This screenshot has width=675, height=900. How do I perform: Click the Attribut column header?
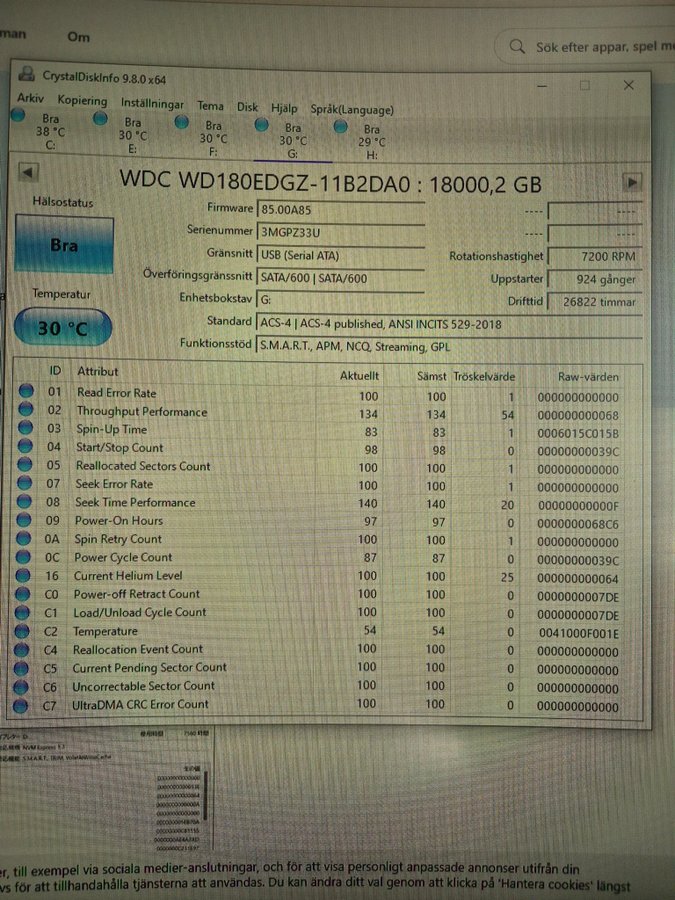(x=98, y=371)
